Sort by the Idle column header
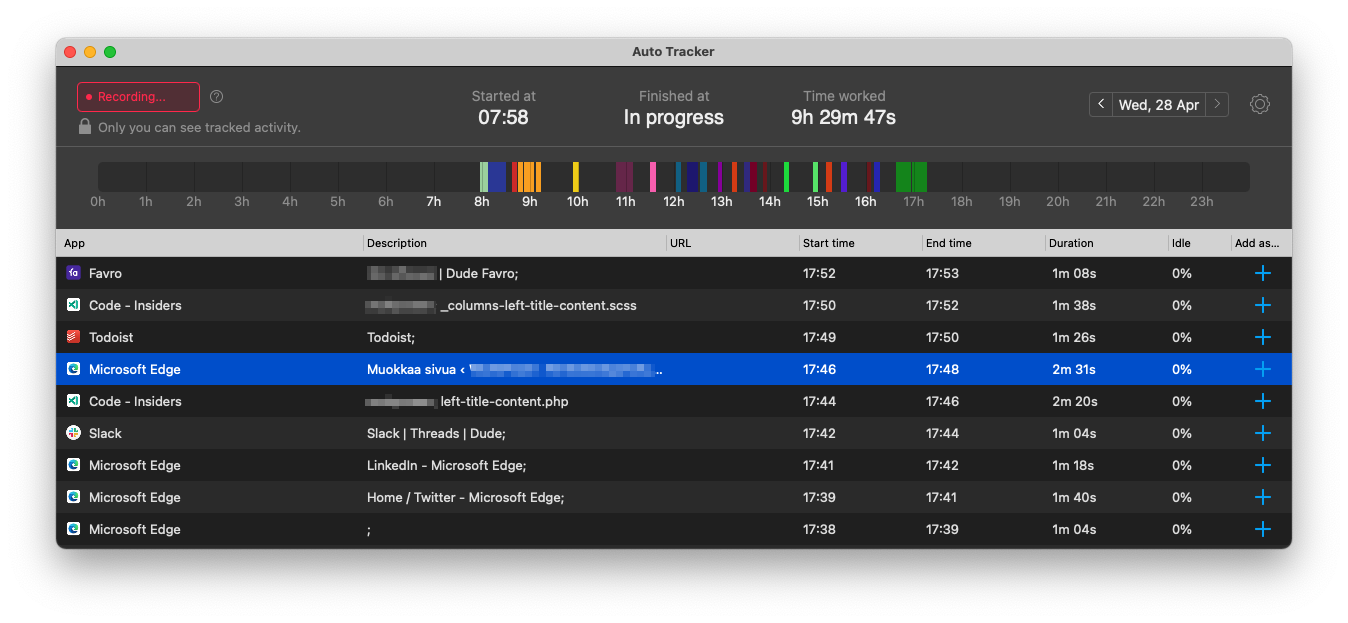1348x623 pixels. coord(1200,243)
